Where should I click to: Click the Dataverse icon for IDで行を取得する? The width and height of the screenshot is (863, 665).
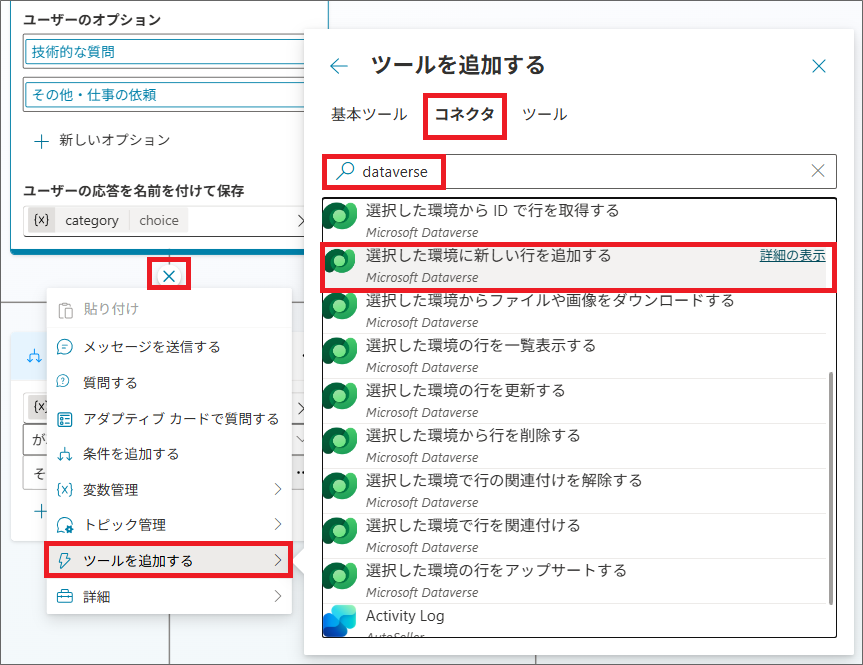click(x=340, y=216)
